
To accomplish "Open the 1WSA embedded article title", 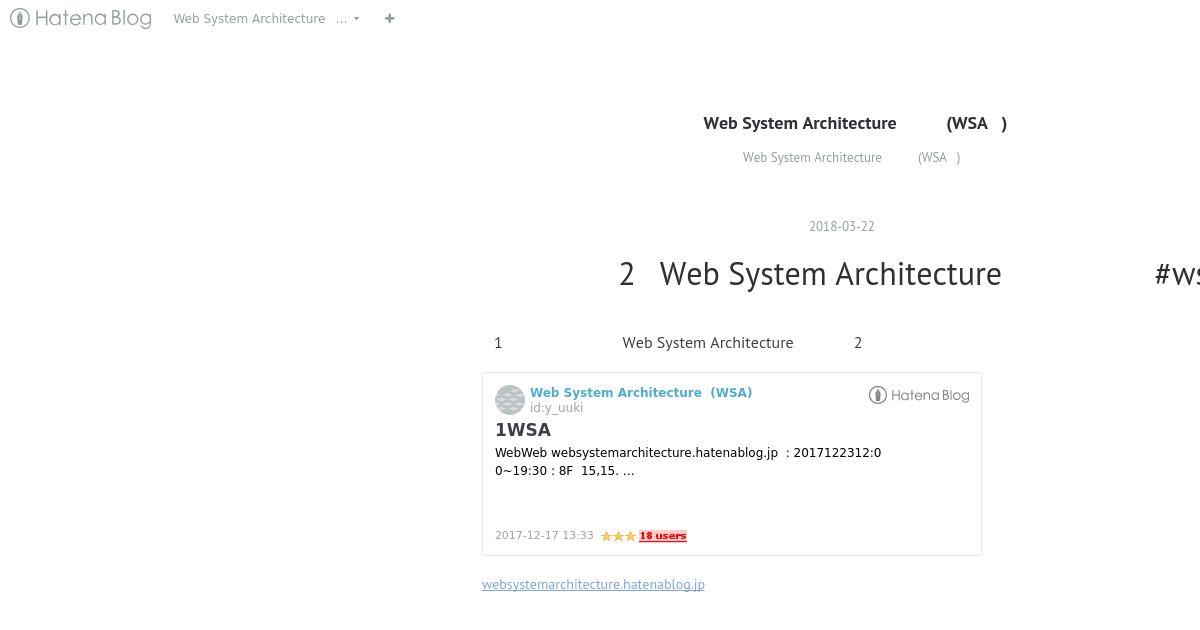I will (x=523, y=430).
